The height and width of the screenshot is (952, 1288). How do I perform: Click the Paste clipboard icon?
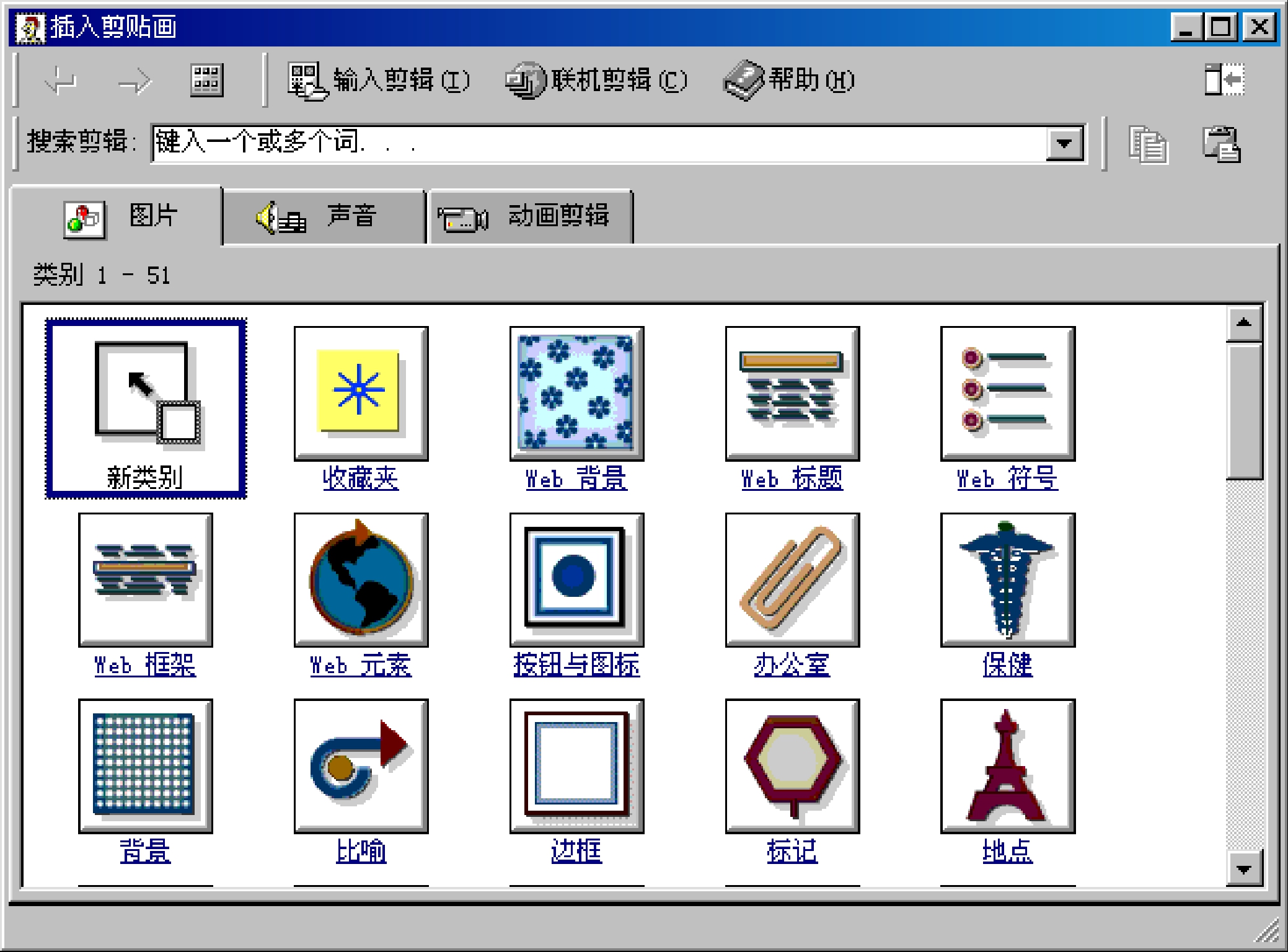pyautogui.click(x=1221, y=144)
